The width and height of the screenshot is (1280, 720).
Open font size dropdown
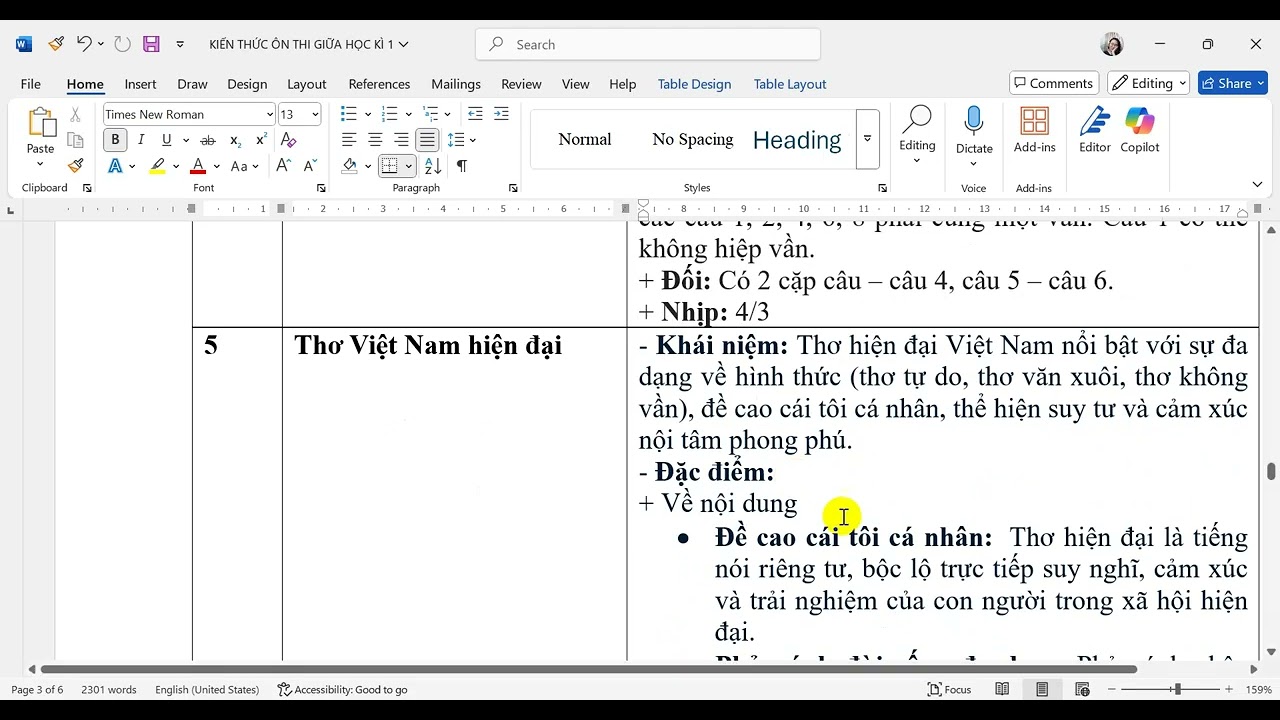click(x=315, y=114)
